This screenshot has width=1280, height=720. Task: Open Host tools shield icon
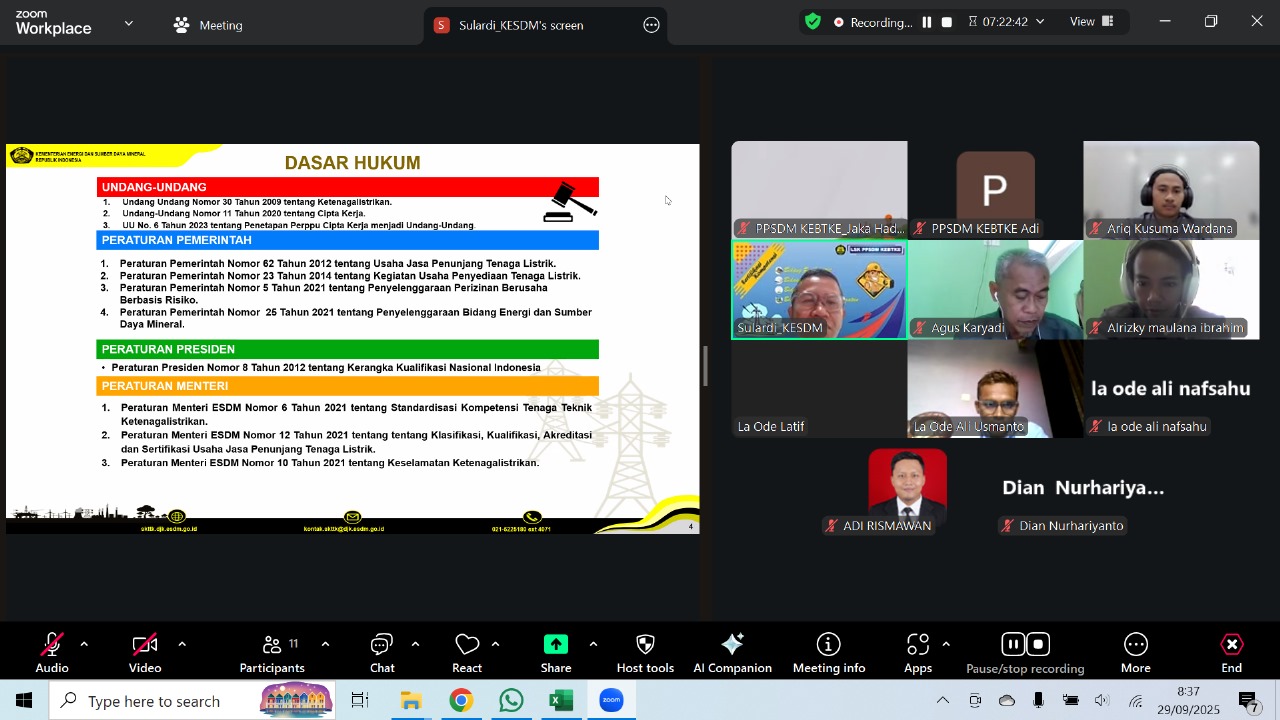click(645, 653)
